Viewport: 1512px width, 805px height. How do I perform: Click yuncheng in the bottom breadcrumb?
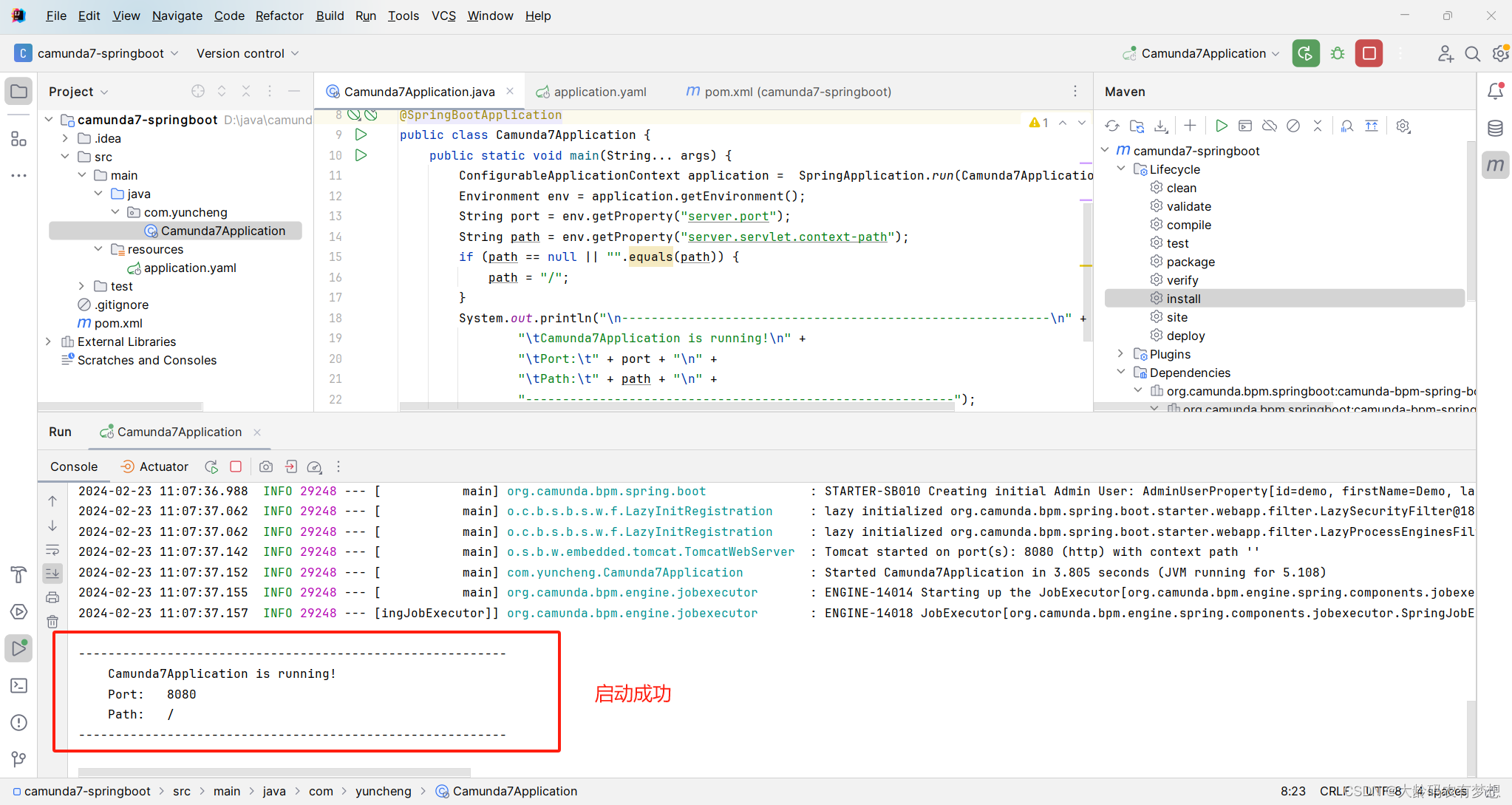[x=383, y=791]
